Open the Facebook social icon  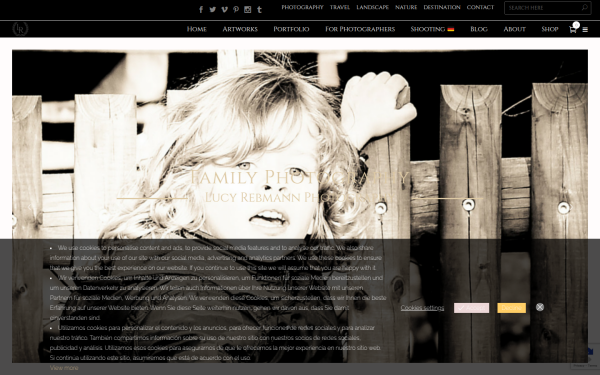[201, 9]
